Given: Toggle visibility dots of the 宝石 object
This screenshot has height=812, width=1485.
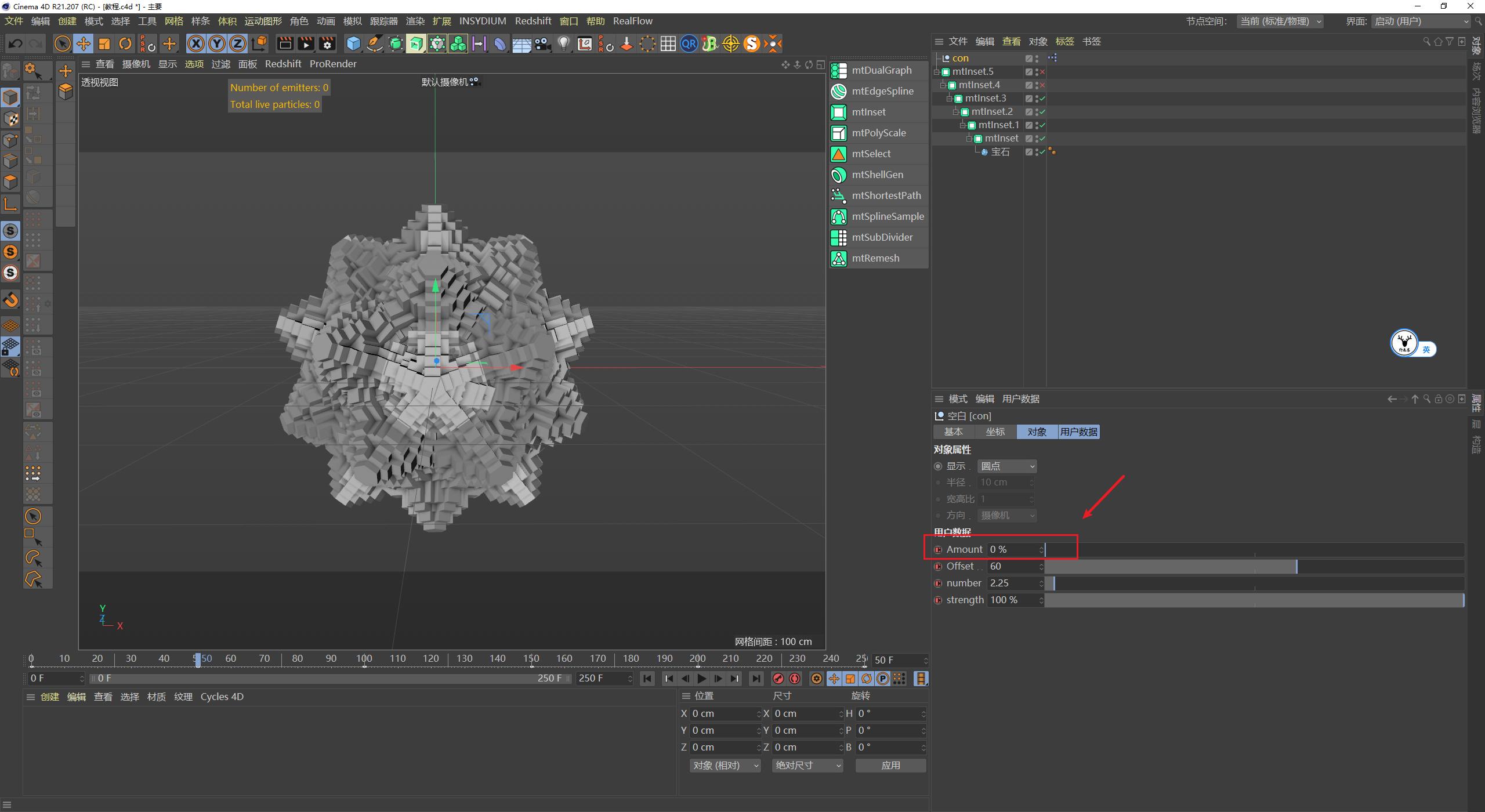Looking at the screenshot, I should (x=1036, y=152).
